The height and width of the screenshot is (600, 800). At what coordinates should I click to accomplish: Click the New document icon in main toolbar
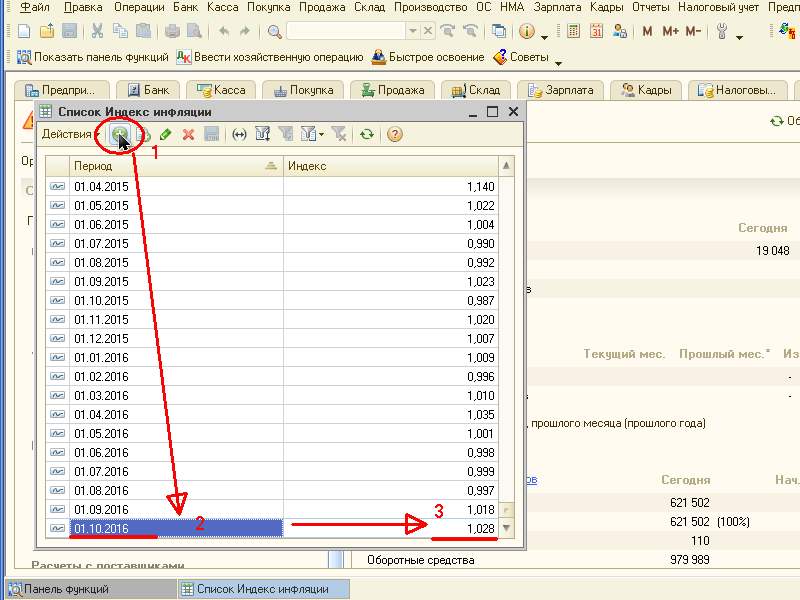24,31
